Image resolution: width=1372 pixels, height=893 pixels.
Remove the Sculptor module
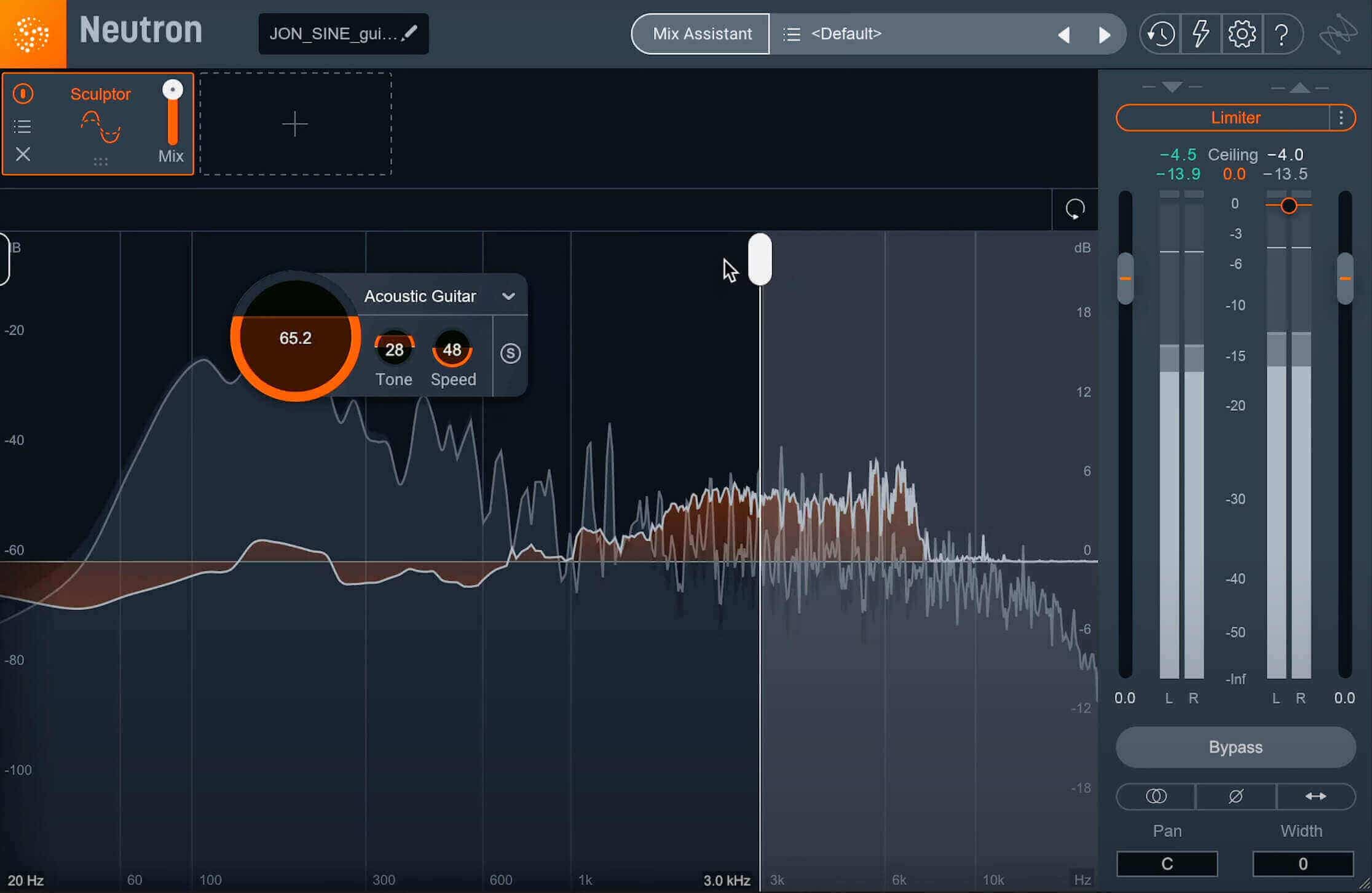click(23, 154)
